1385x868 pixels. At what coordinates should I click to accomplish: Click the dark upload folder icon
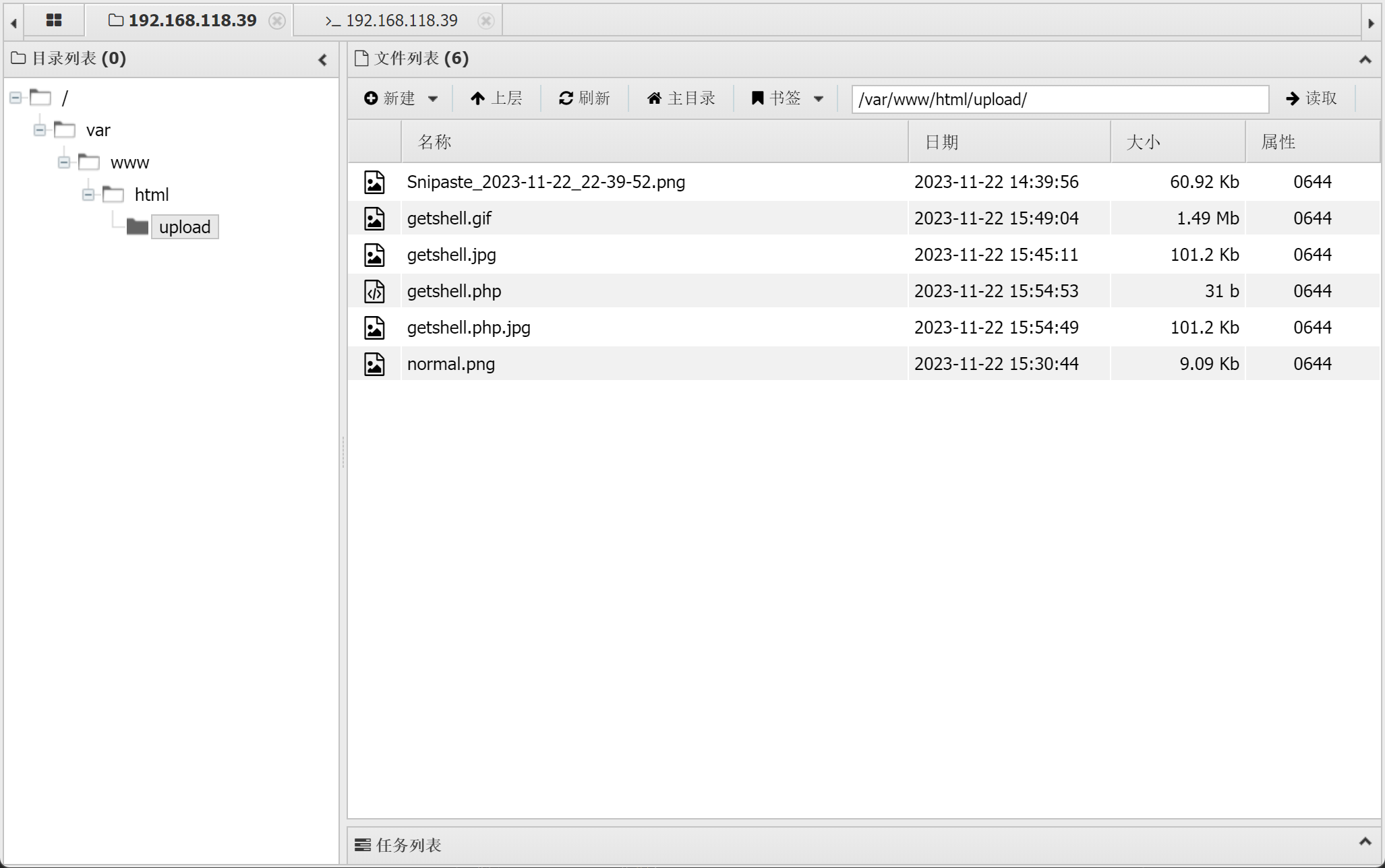coord(138,227)
